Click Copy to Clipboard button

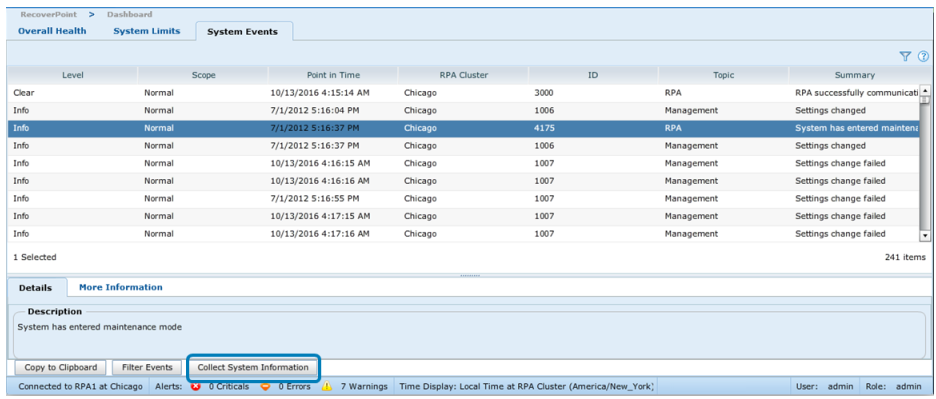pos(60,367)
